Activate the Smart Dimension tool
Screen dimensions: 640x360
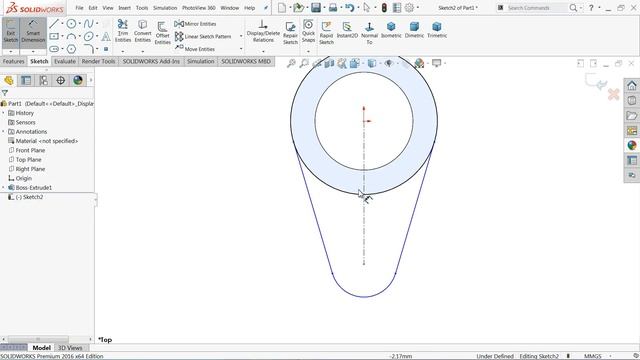point(33,32)
